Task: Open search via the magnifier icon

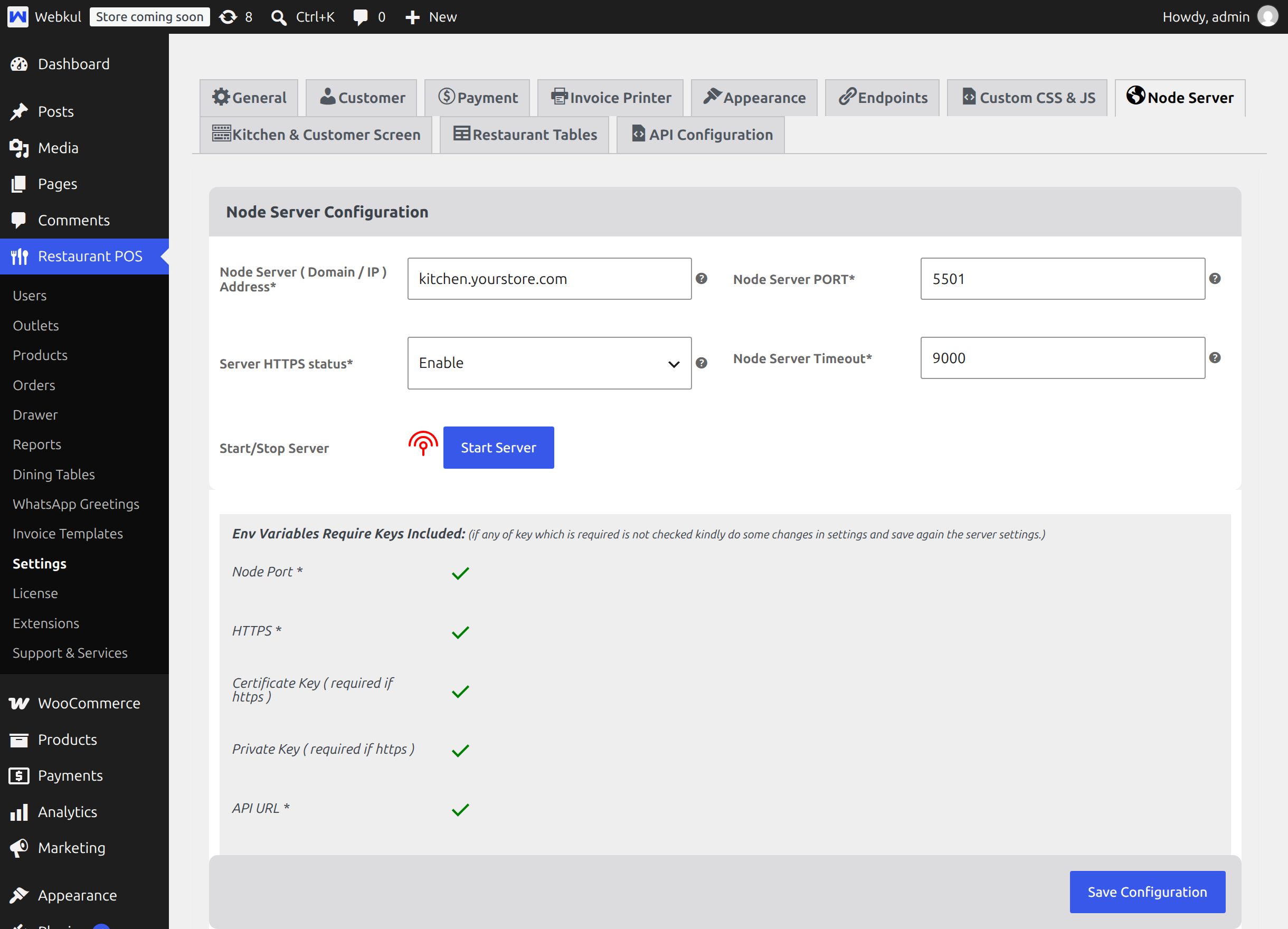Action: click(x=278, y=17)
